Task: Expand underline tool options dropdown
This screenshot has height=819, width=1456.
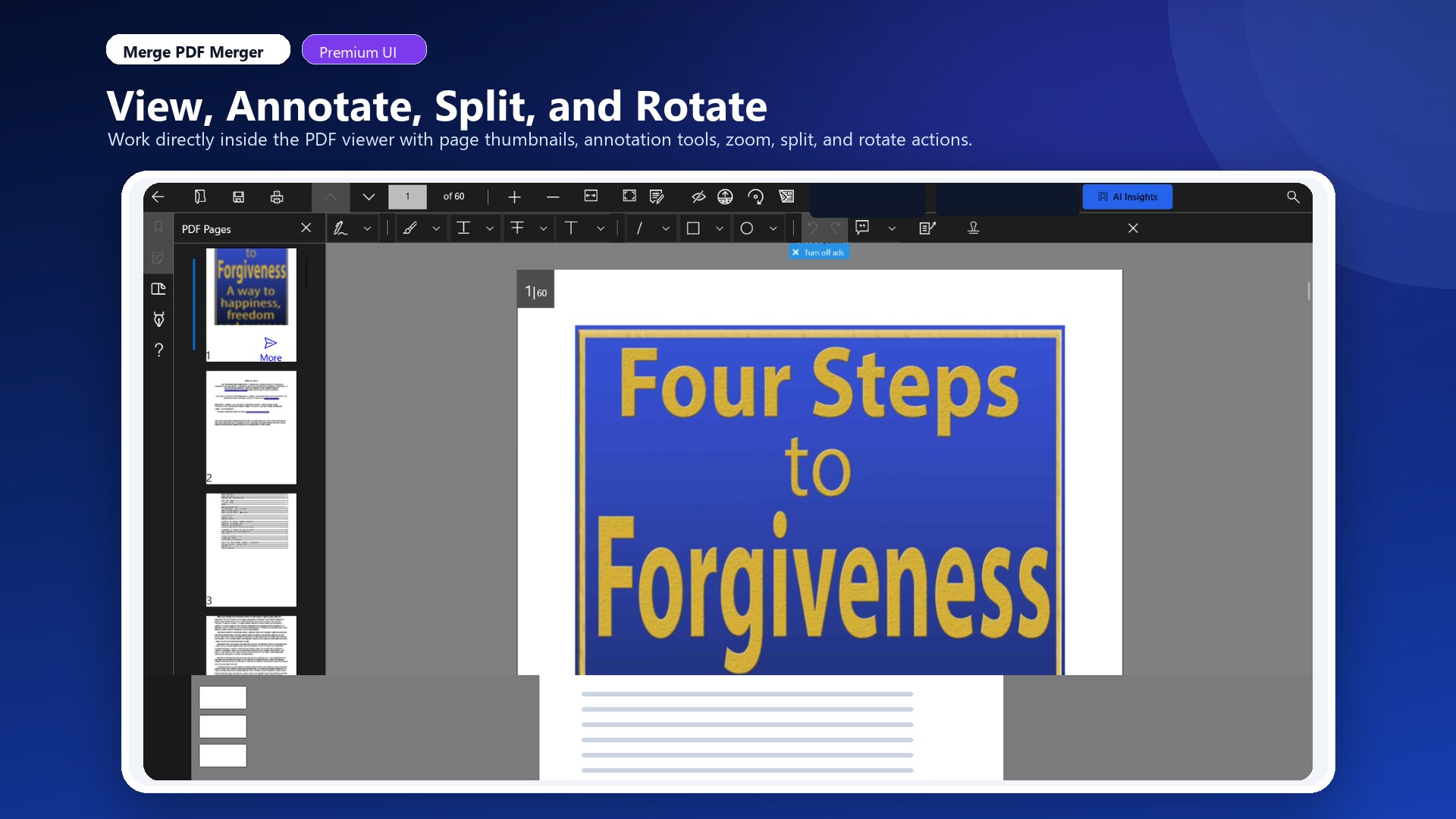Action: pyautogui.click(x=490, y=228)
